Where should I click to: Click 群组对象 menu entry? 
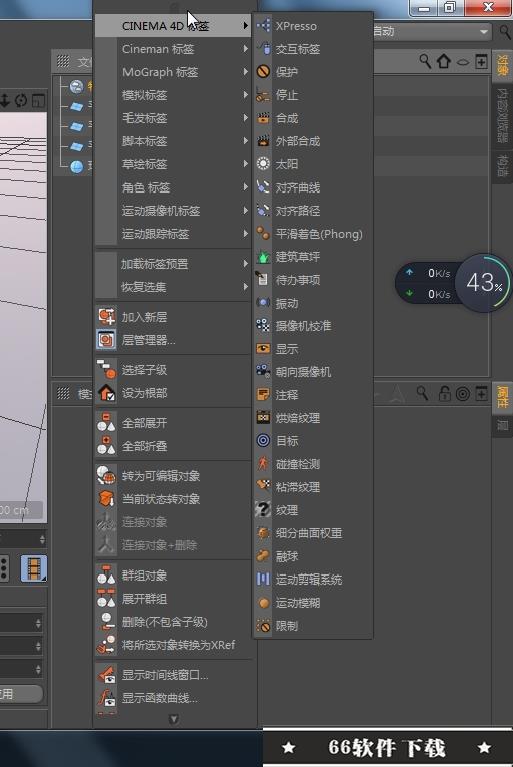(173, 576)
